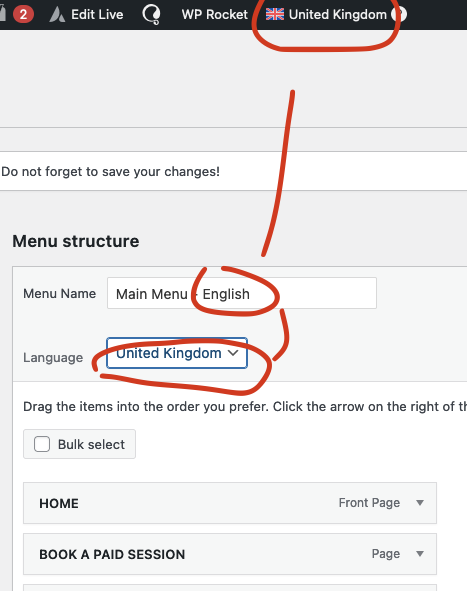
Task: Open the Language dropdown set to United Kingdom
Action: coord(177,353)
